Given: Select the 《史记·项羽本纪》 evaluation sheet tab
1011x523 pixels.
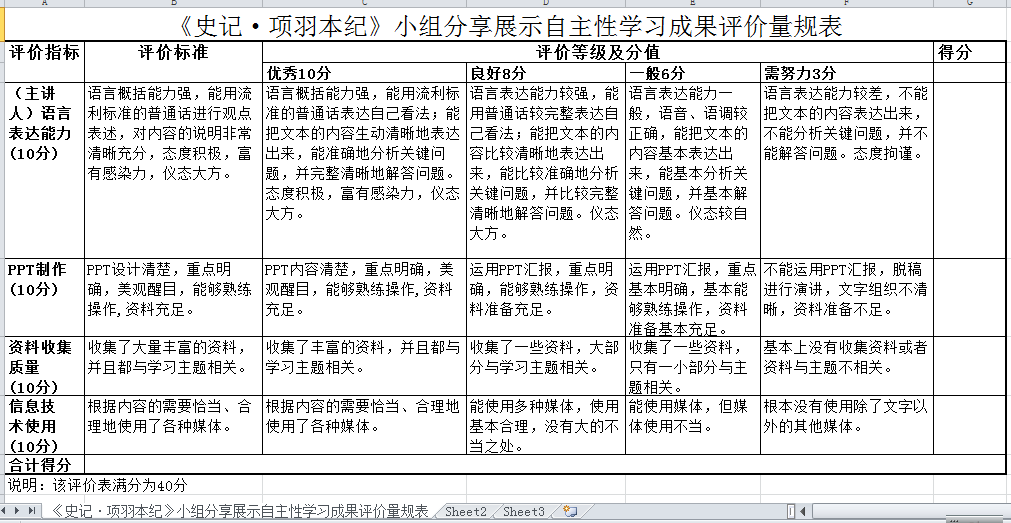Looking at the screenshot, I should click(x=239, y=511).
